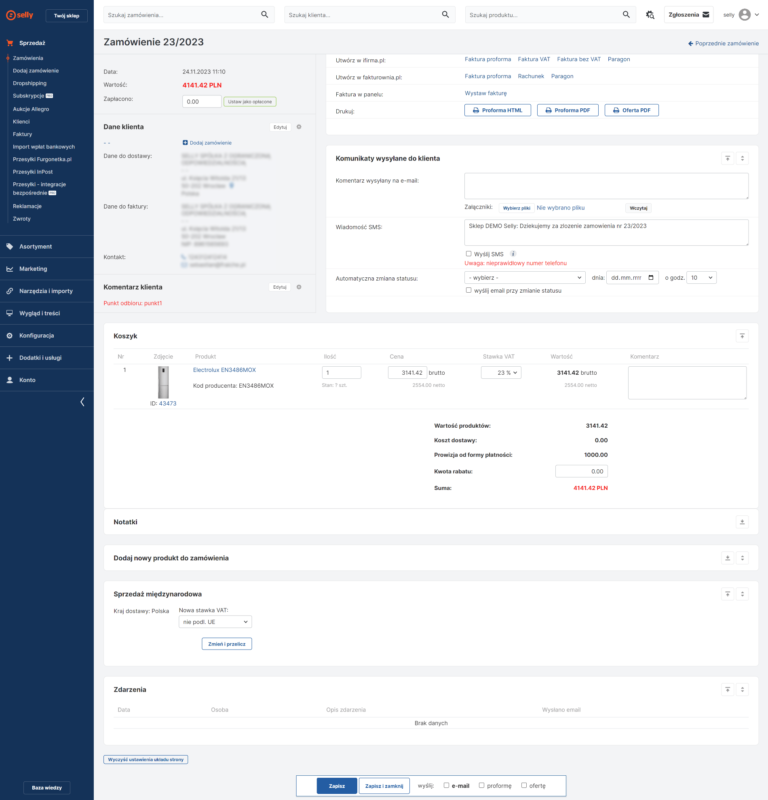The image size is (768, 800).
Task: Click the SMS info icon
Action: click(513, 253)
